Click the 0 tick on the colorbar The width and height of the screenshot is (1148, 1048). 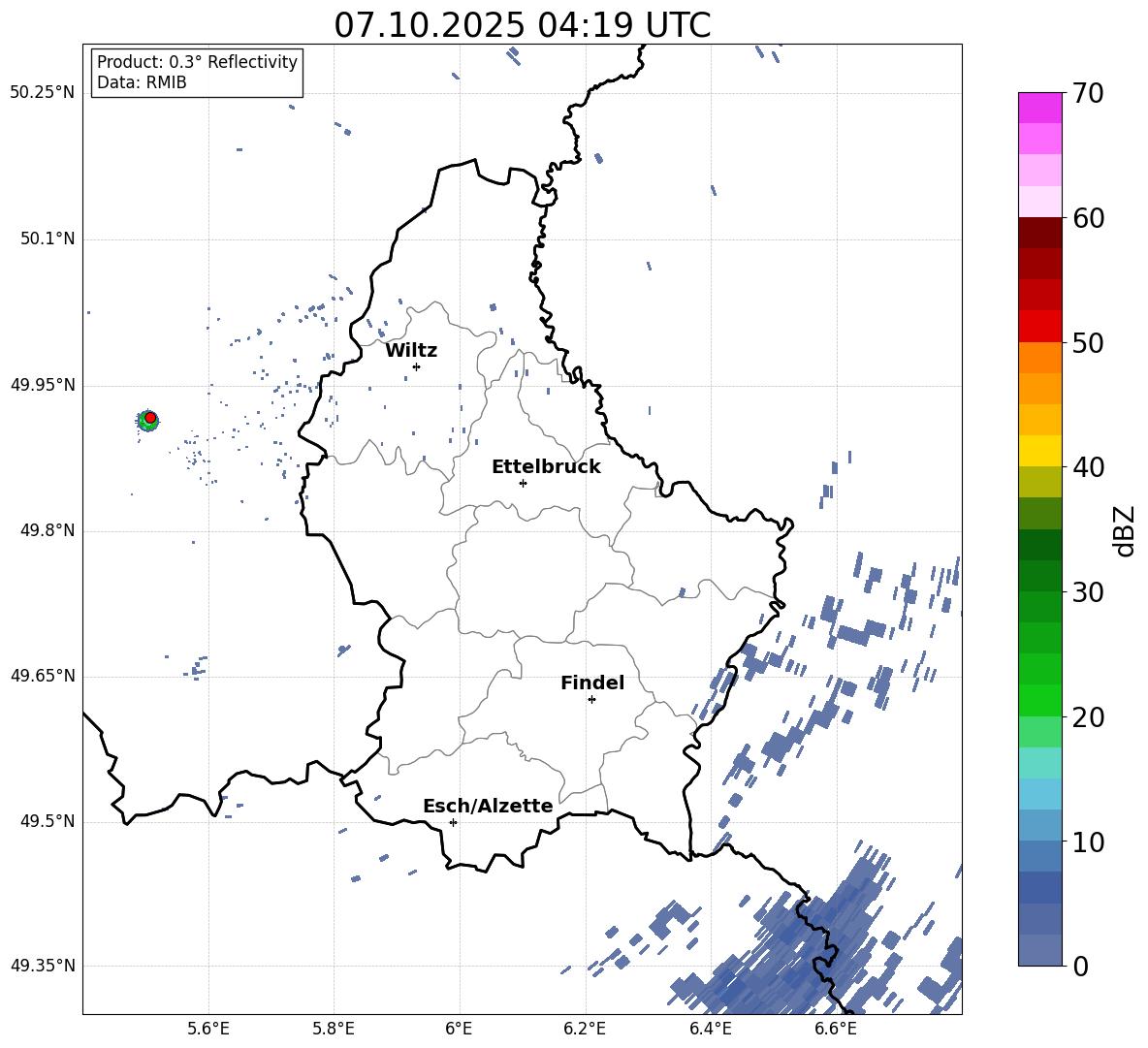point(1080,966)
